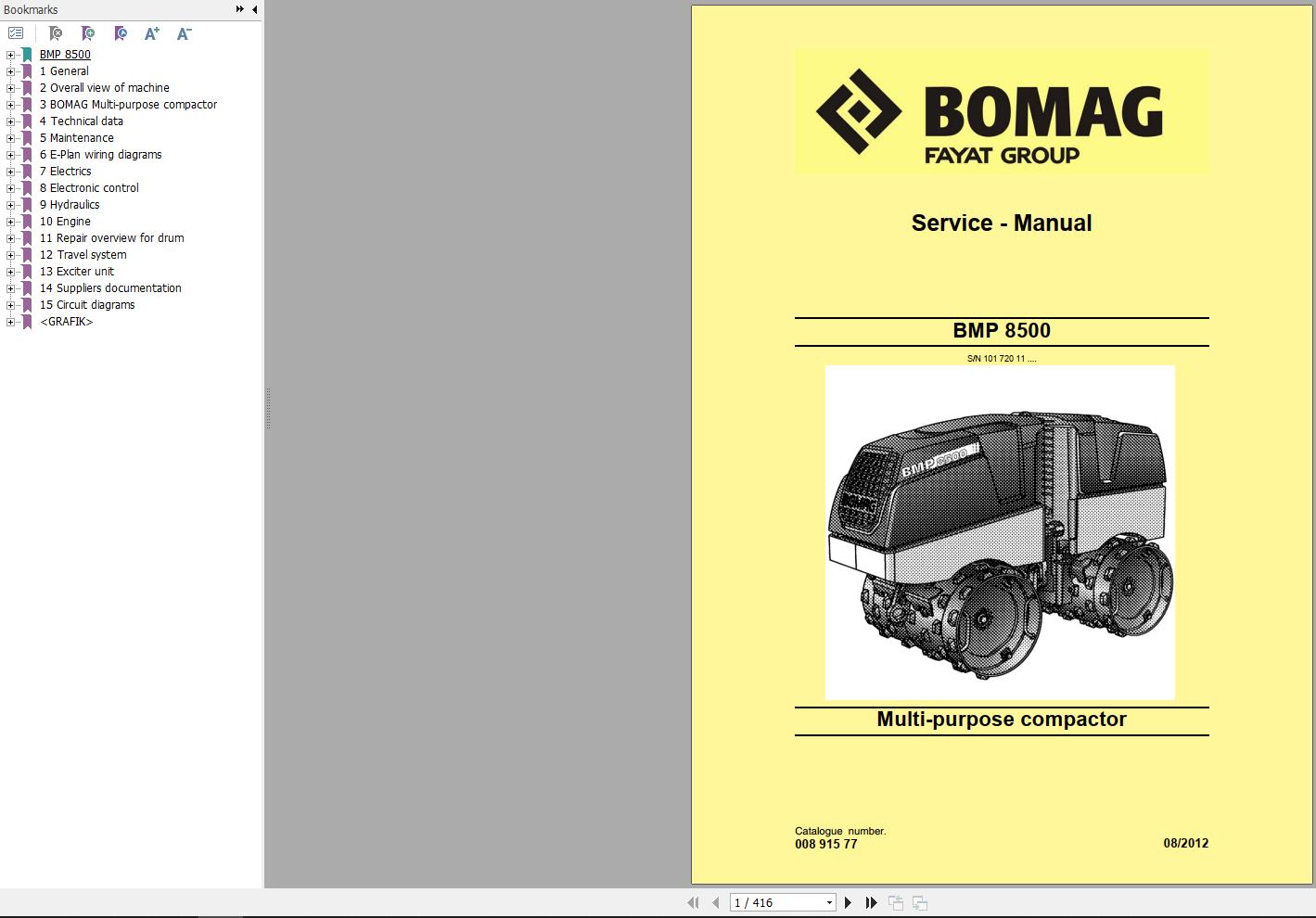1316x918 pixels.
Task: Select the 10 Engine bookmark
Action: coord(65,221)
